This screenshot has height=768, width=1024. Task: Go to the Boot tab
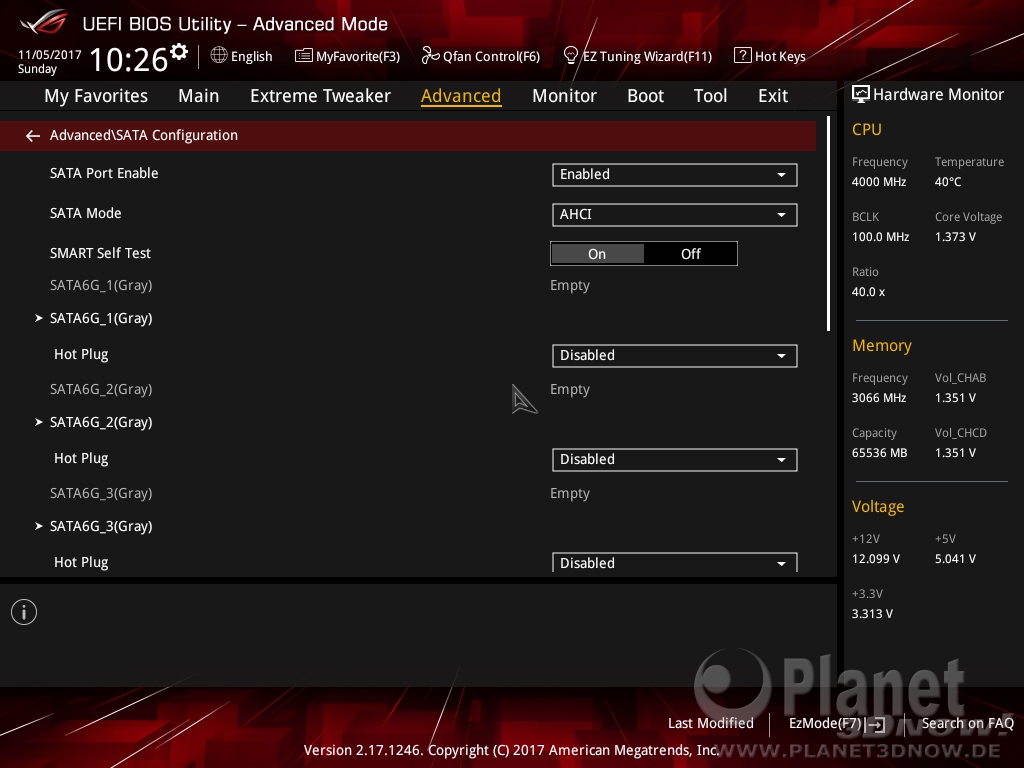[645, 96]
